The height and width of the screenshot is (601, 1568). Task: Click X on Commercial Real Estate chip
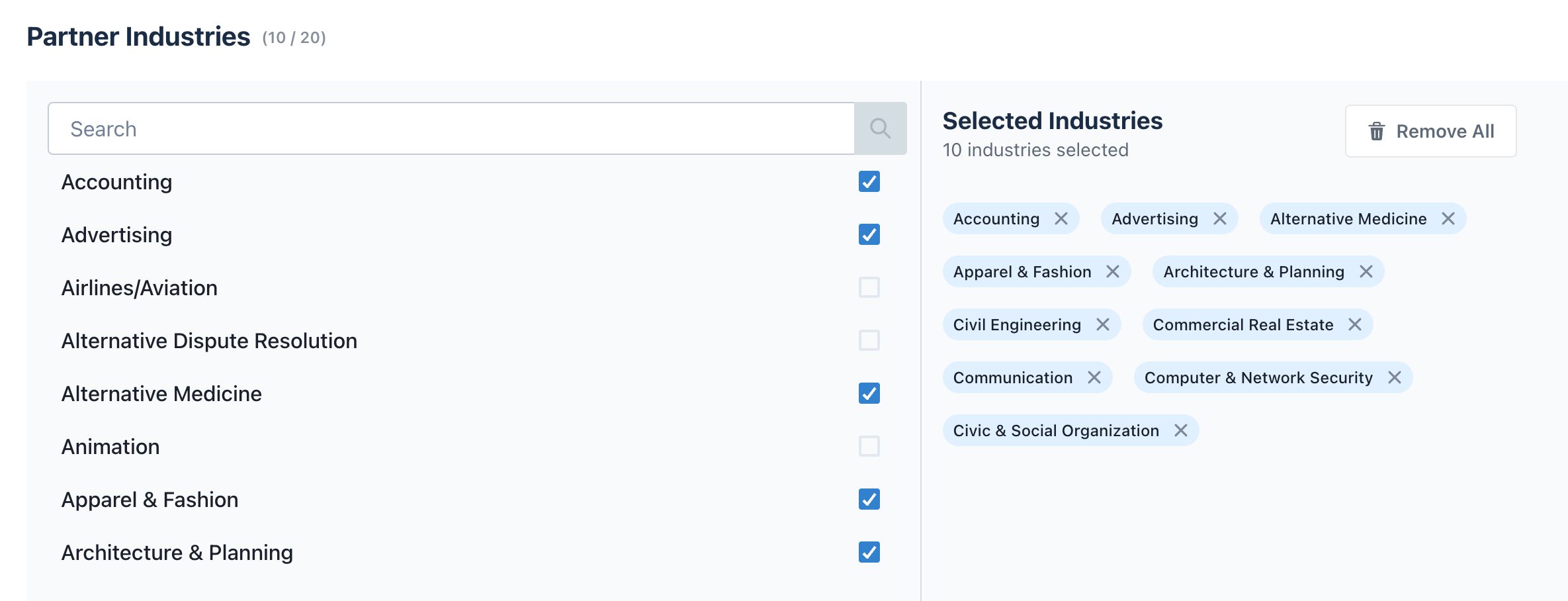pyautogui.click(x=1355, y=324)
